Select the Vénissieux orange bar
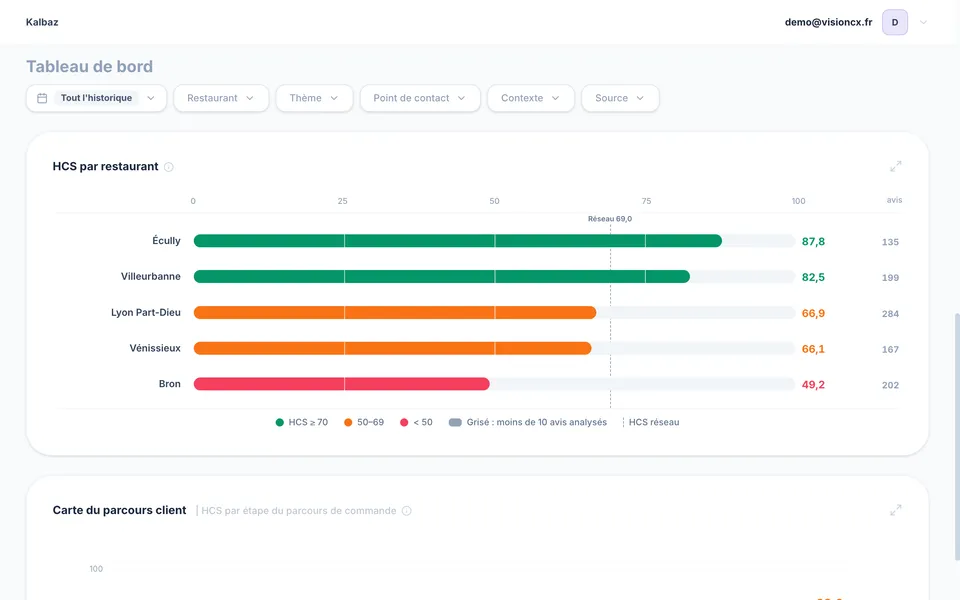This screenshot has width=960, height=600. [x=392, y=348]
